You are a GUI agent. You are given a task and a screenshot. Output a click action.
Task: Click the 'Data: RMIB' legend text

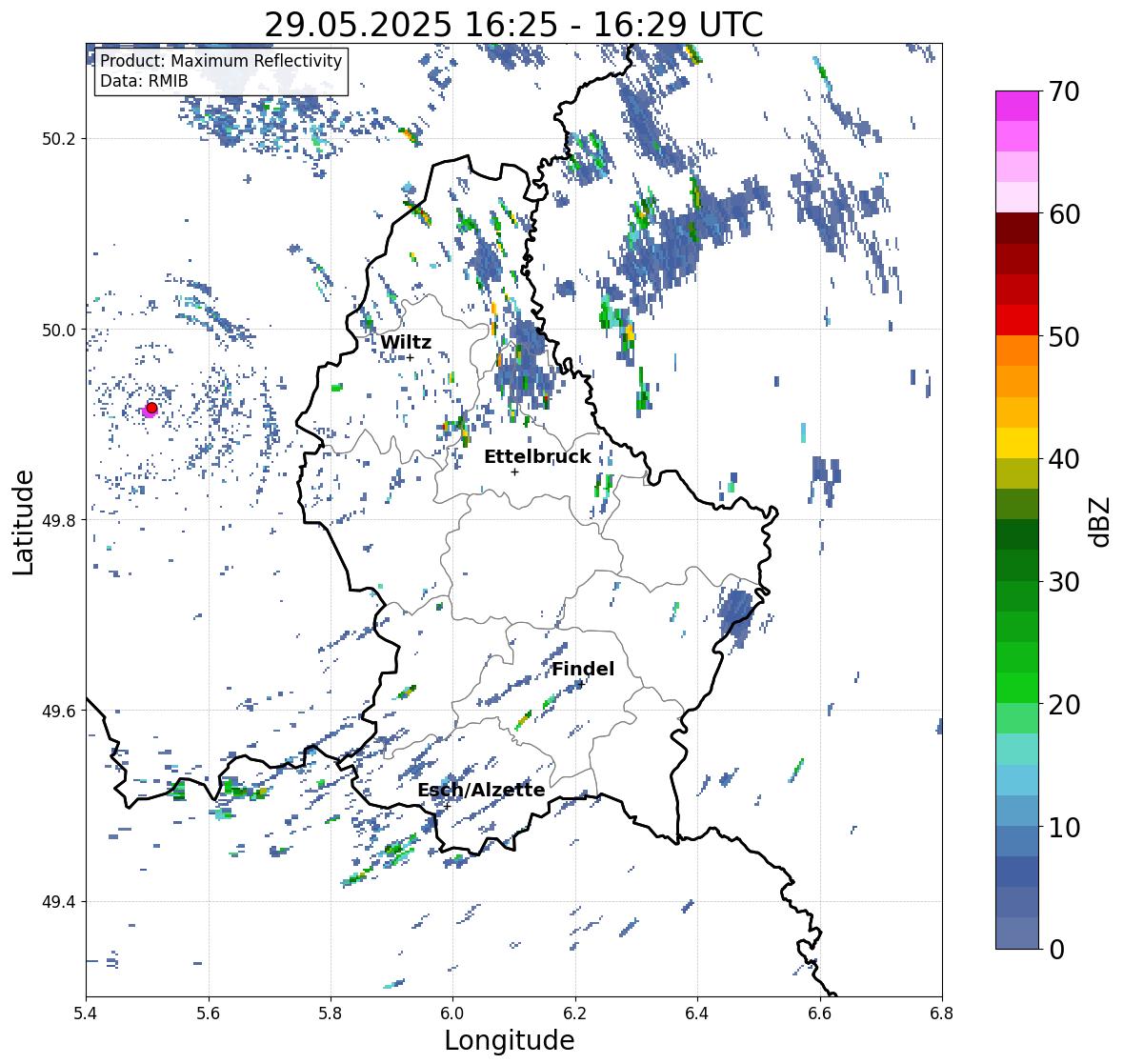[x=144, y=81]
